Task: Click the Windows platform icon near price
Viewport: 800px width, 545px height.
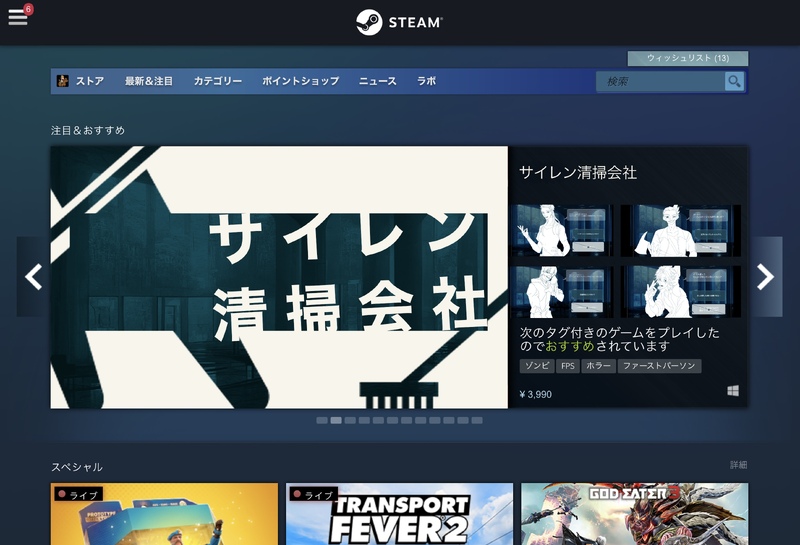Action: 733,391
